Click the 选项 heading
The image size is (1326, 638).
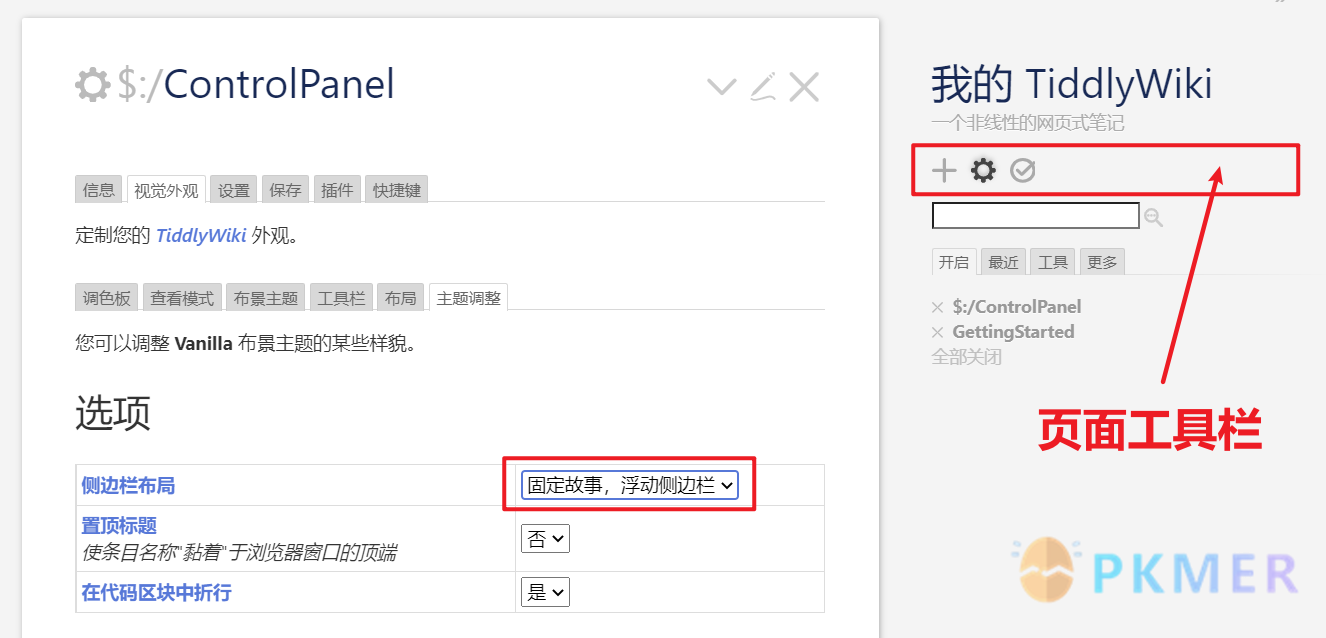(113, 412)
